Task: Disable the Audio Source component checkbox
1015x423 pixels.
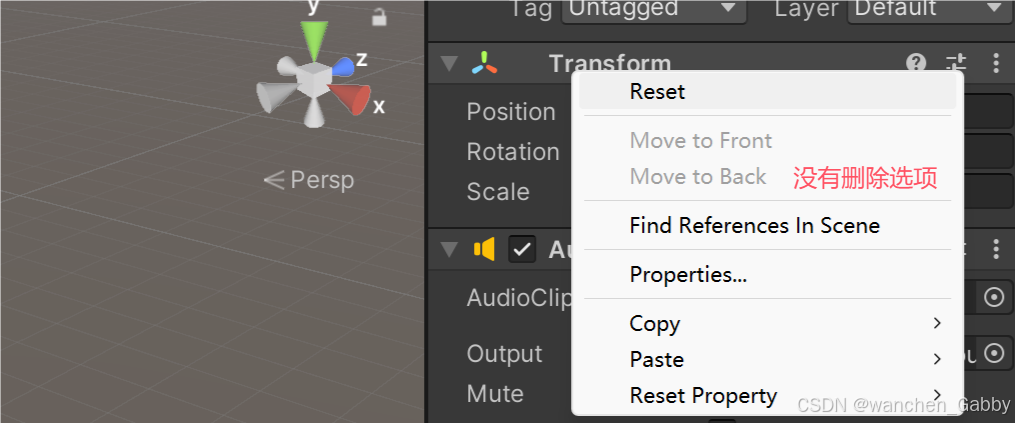Action: [522, 249]
